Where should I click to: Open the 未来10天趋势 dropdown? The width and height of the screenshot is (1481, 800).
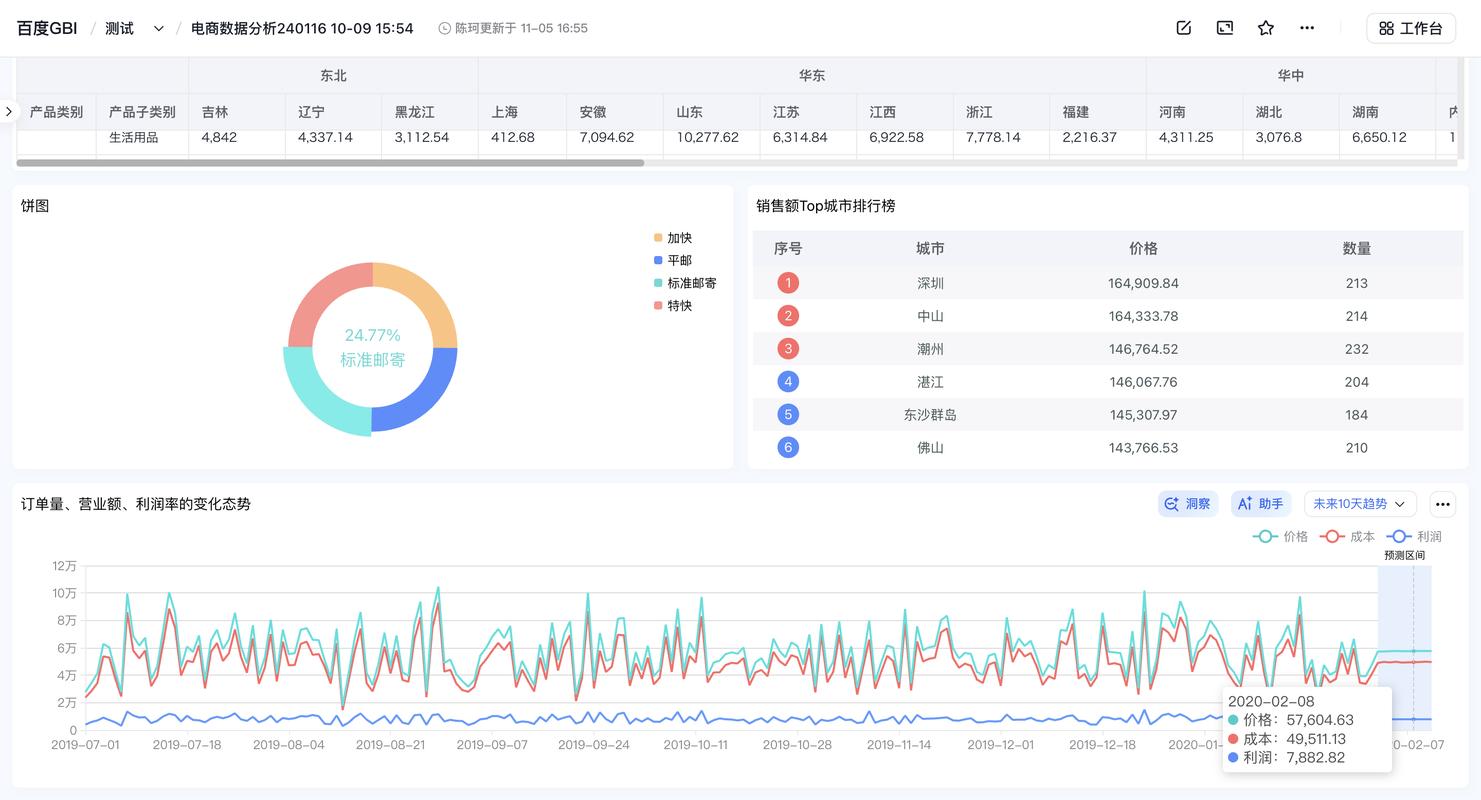pyautogui.click(x=1360, y=504)
